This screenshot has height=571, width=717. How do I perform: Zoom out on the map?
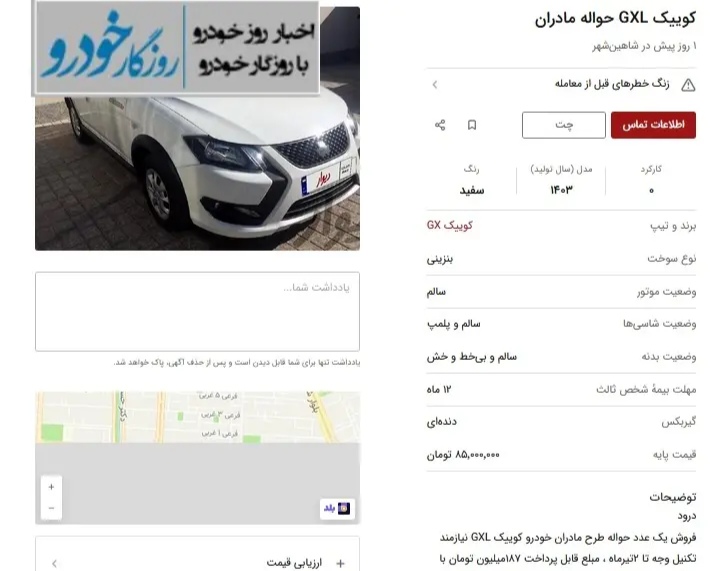51,508
